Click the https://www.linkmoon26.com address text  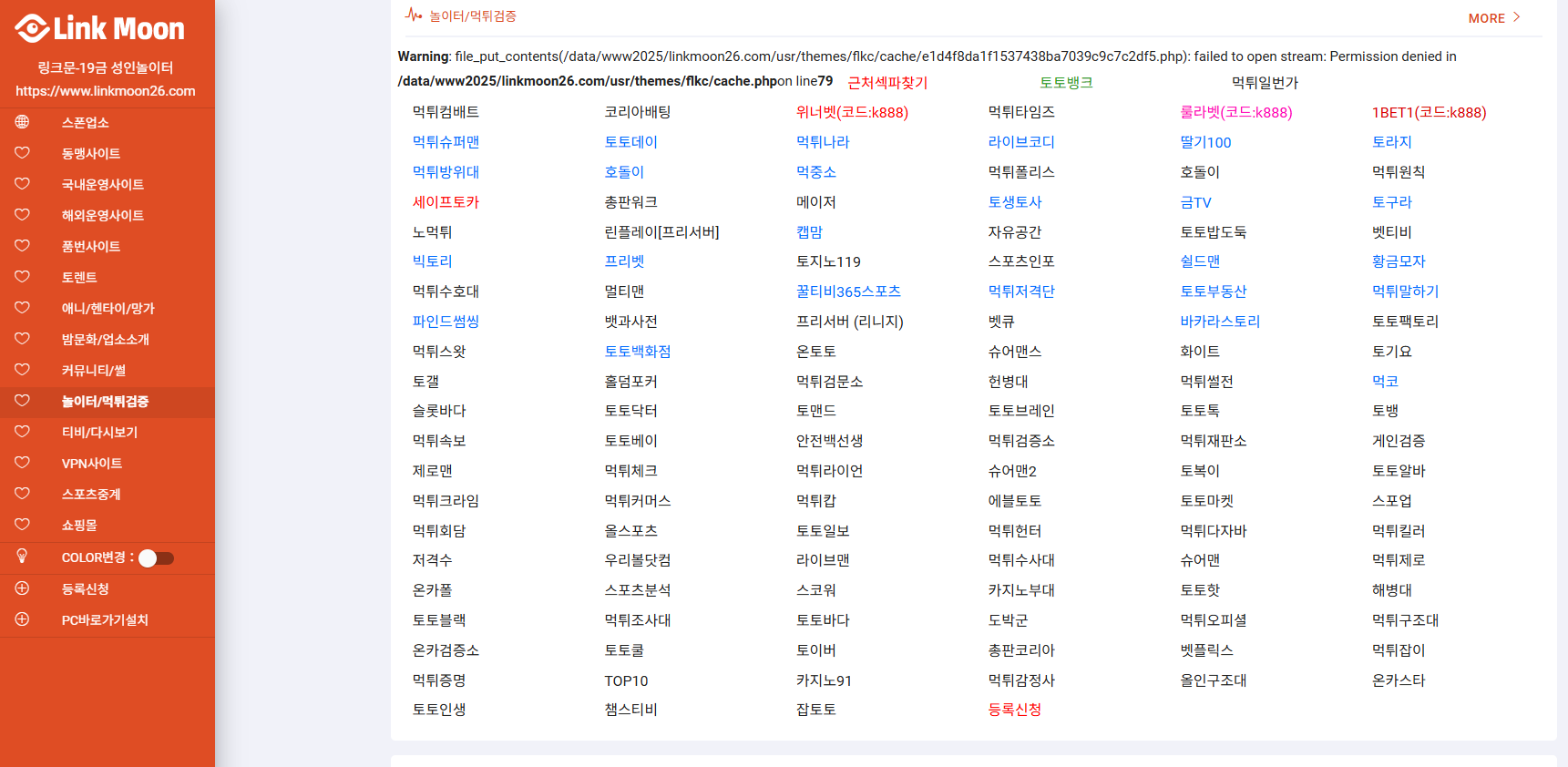click(106, 91)
